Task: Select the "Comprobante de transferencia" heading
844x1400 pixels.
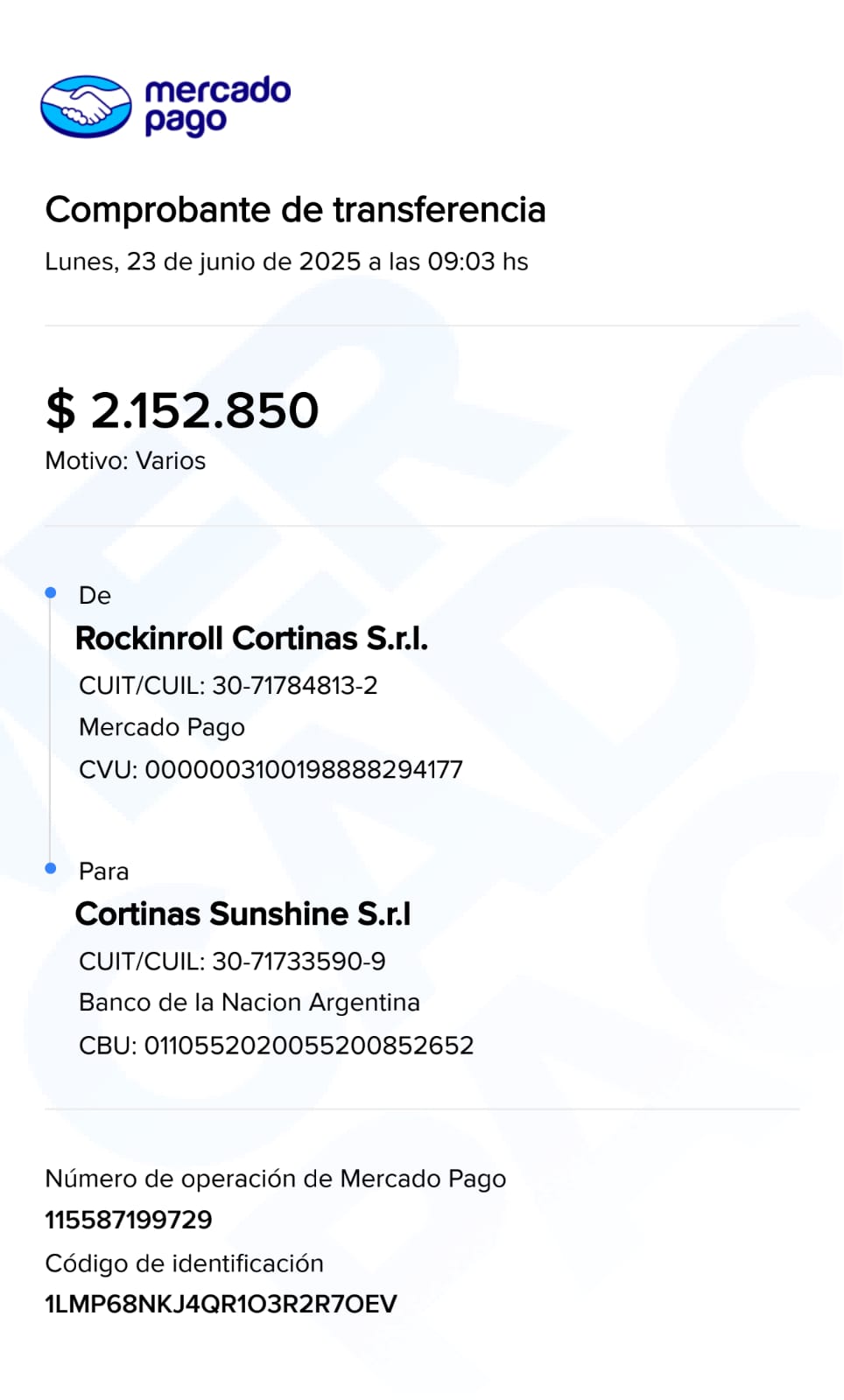Action: tap(295, 210)
